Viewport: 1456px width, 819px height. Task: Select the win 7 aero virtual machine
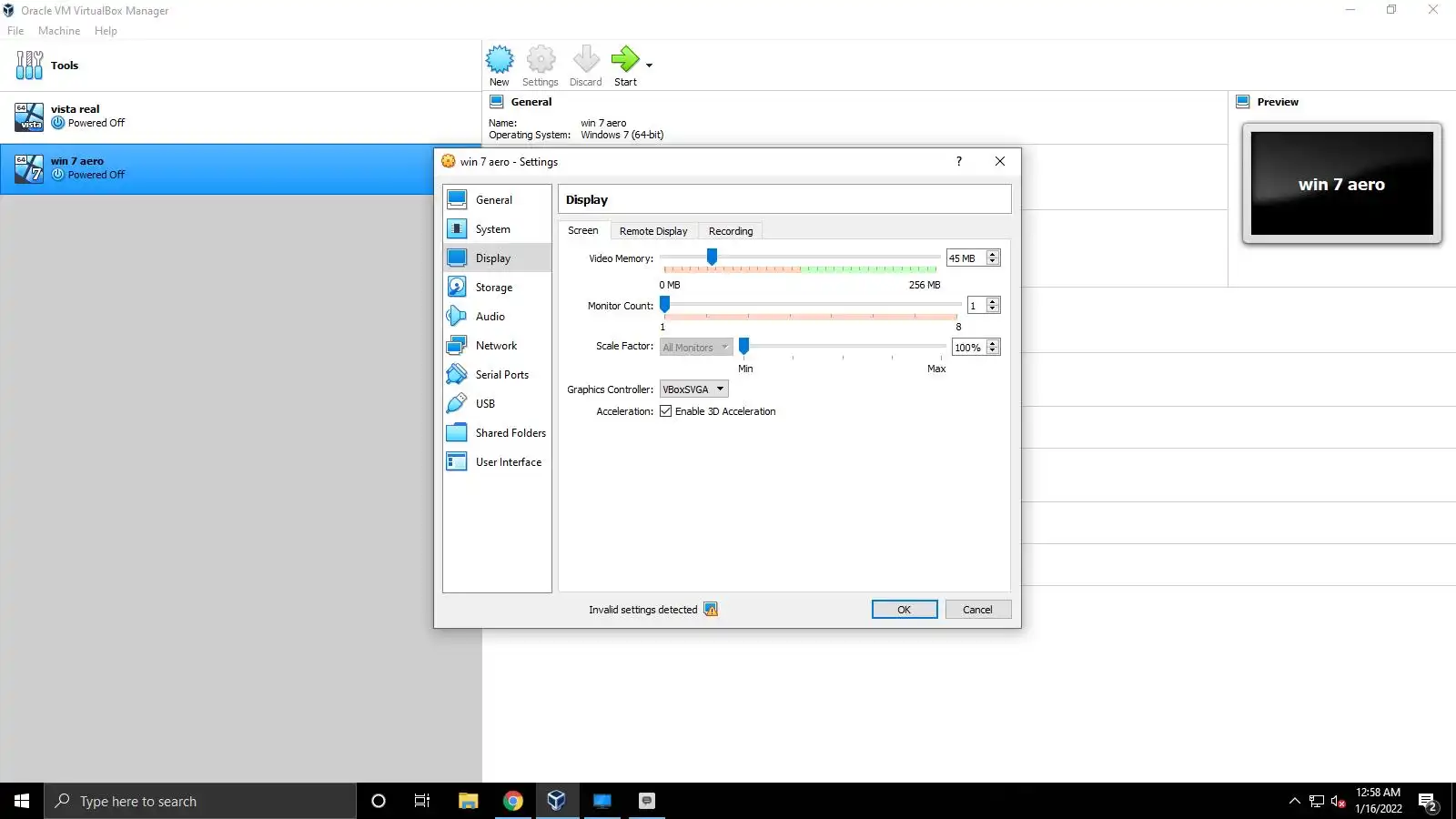click(217, 168)
